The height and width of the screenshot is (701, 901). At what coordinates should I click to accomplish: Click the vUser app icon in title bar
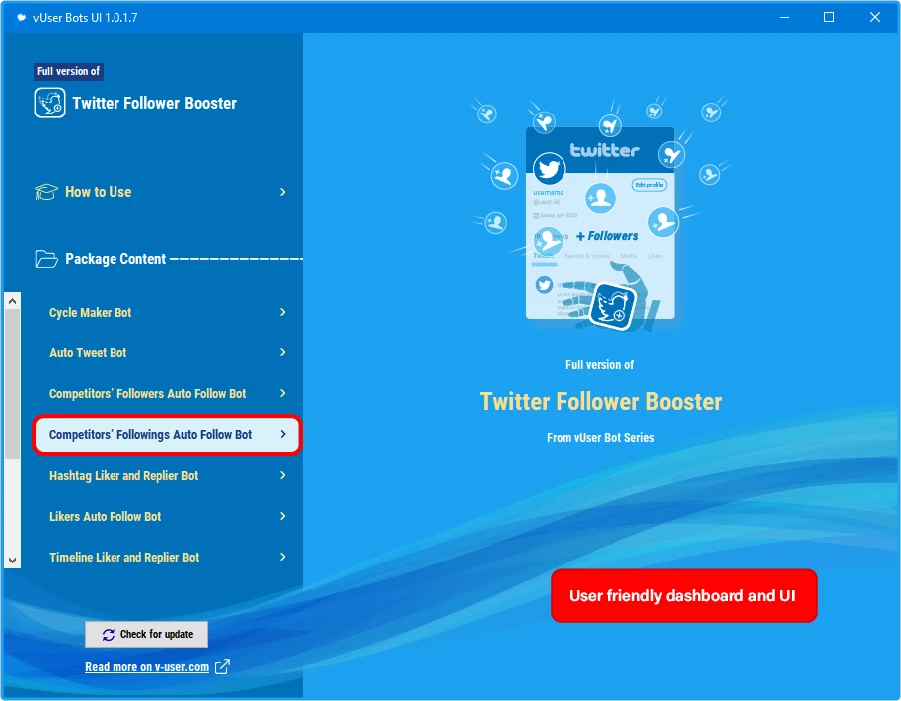[x=21, y=18]
